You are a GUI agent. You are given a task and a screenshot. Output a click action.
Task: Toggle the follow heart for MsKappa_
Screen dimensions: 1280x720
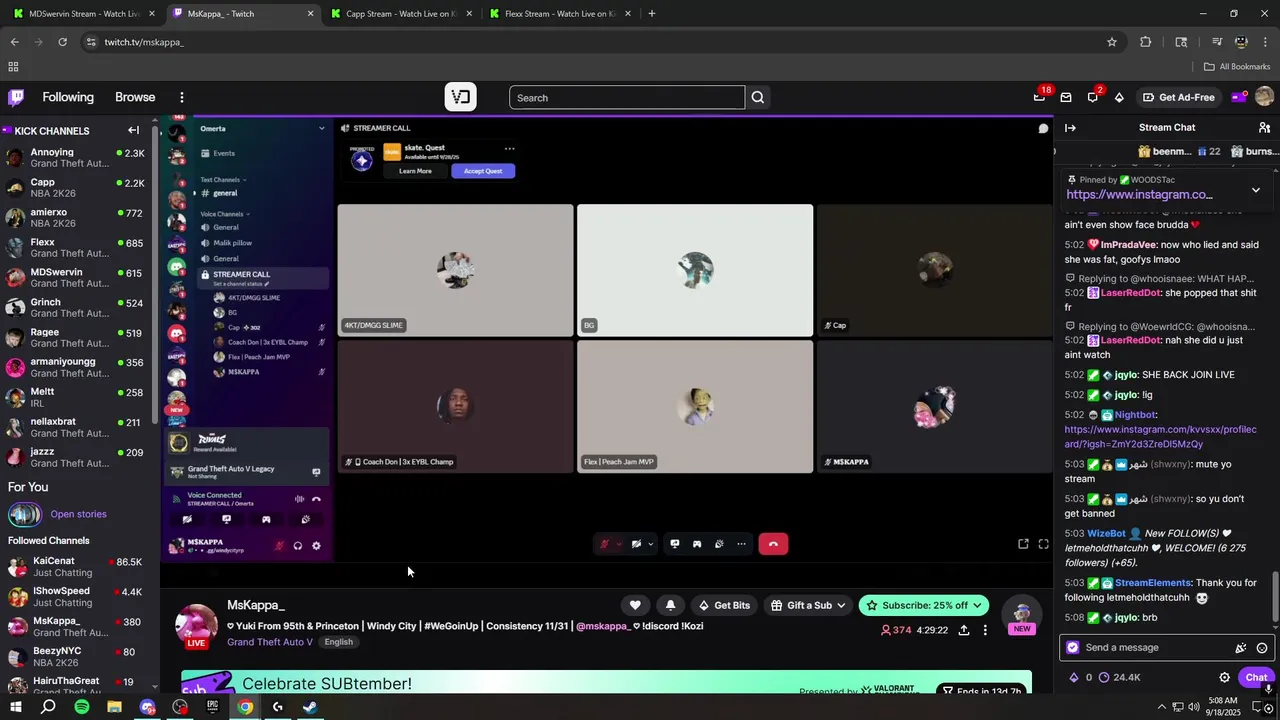635,605
